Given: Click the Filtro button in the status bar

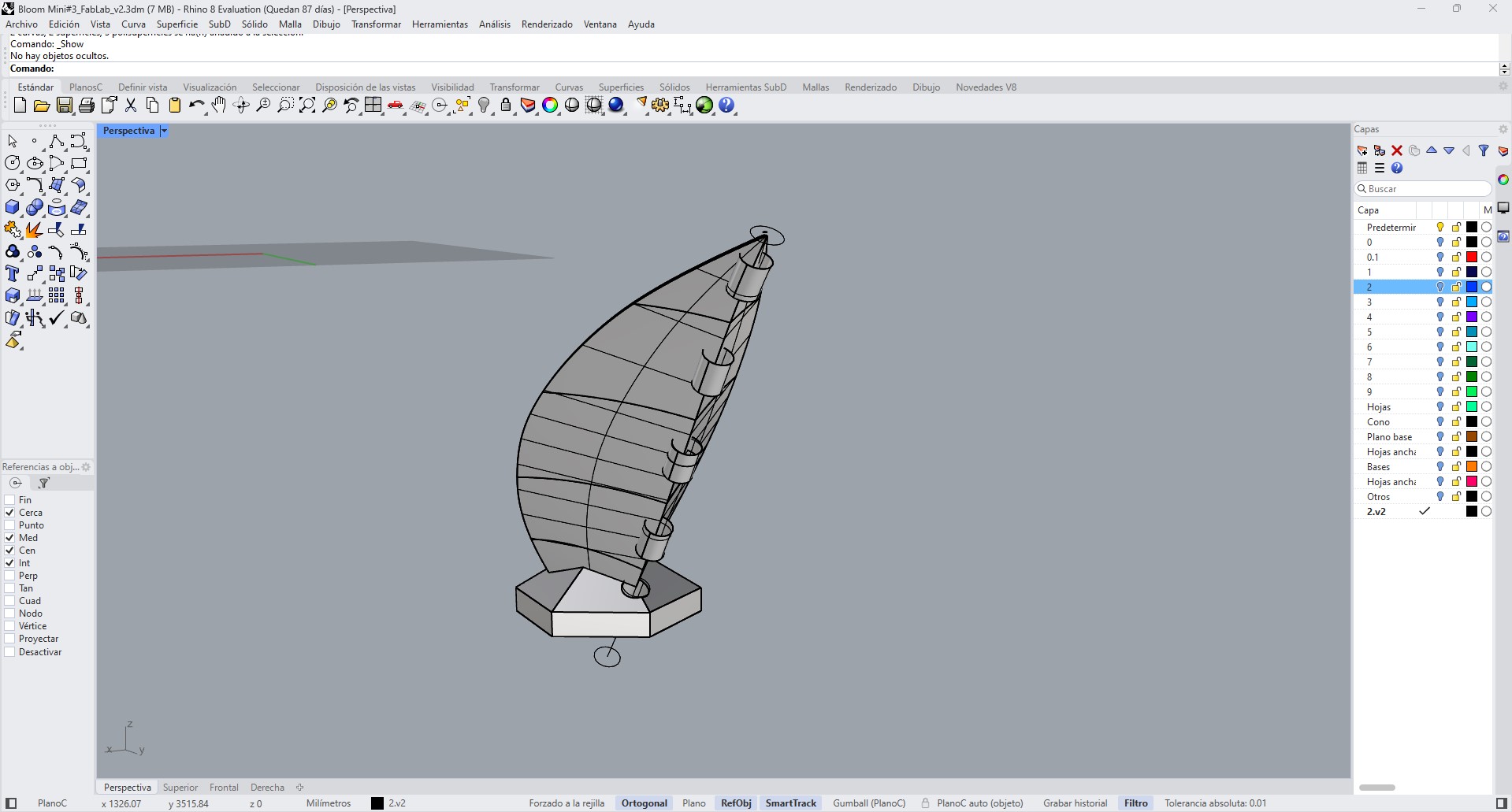Looking at the screenshot, I should click(x=1136, y=803).
